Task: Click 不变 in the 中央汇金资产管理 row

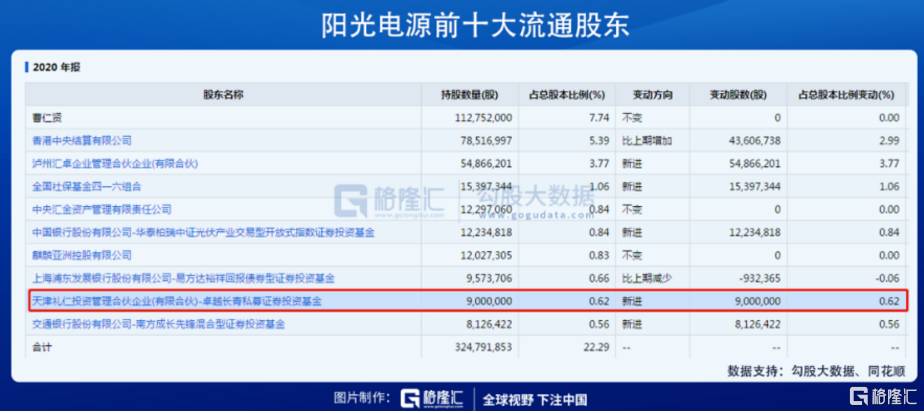Action: point(631,210)
